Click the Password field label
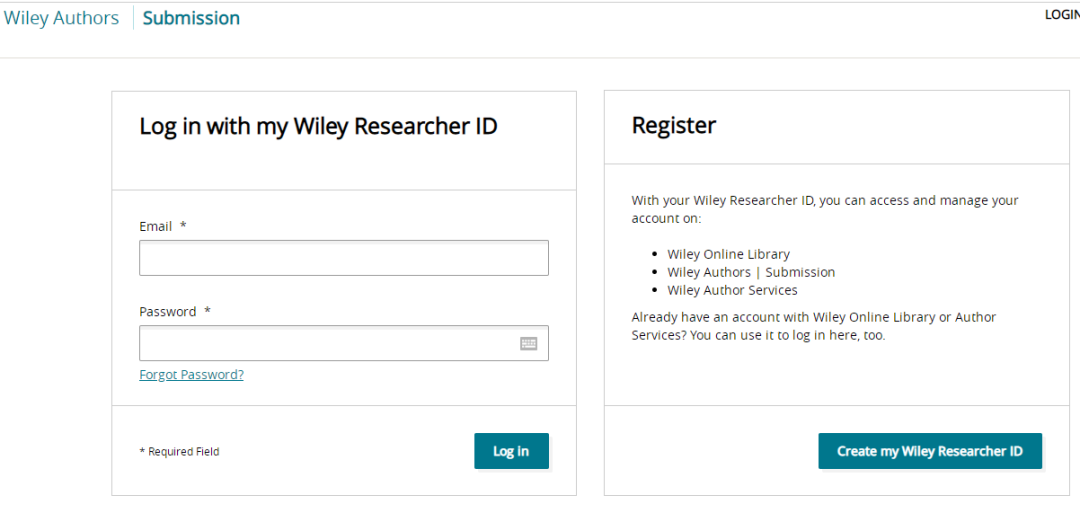1080x513 pixels. point(168,312)
